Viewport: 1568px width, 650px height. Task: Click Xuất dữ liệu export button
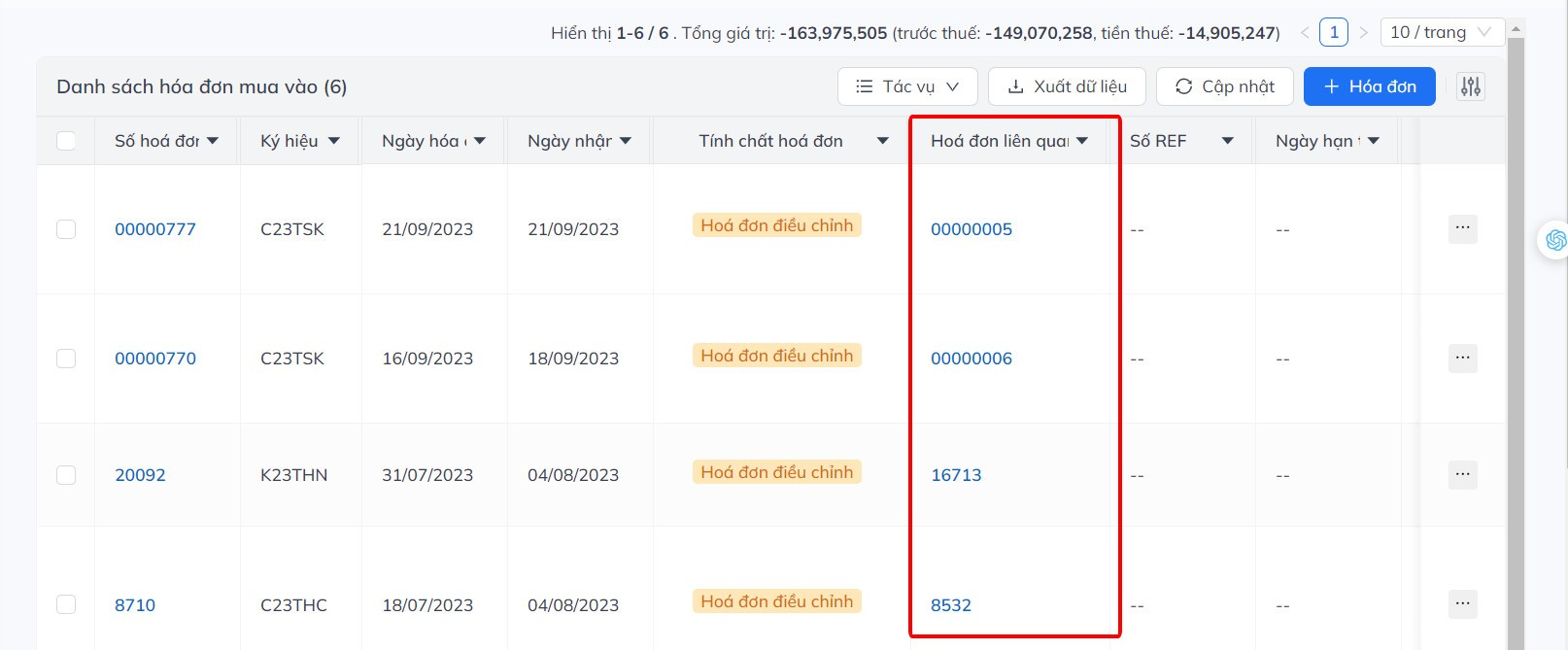click(x=1067, y=86)
